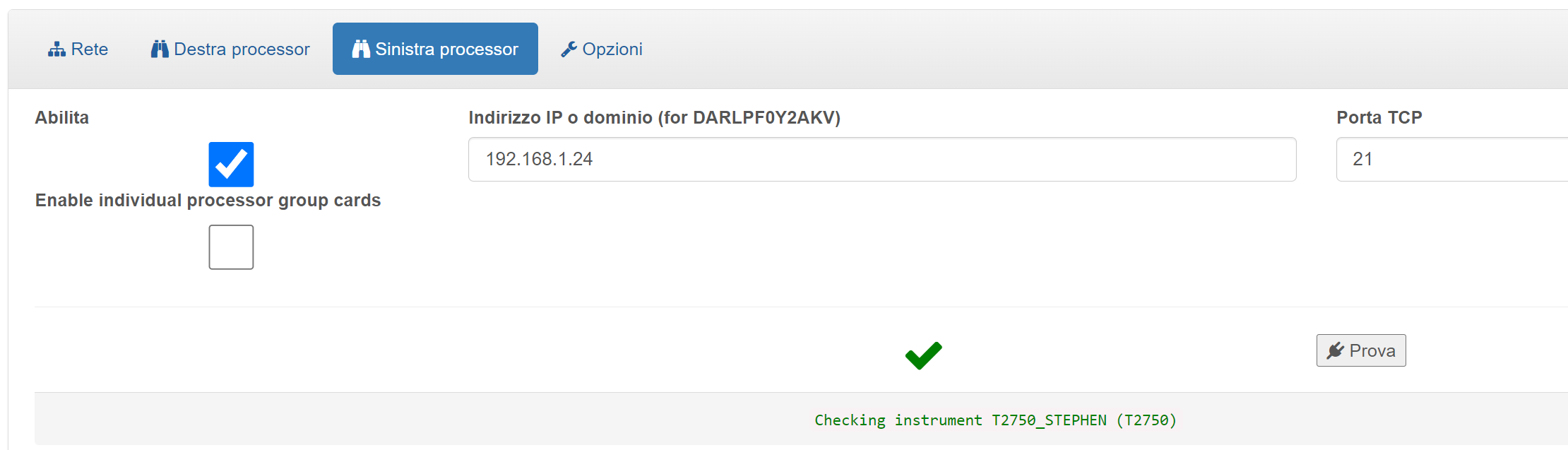Viewport: 1568px width, 450px height.
Task: Click the Indirizzo IP o dominio label
Action: (x=655, y=117)
